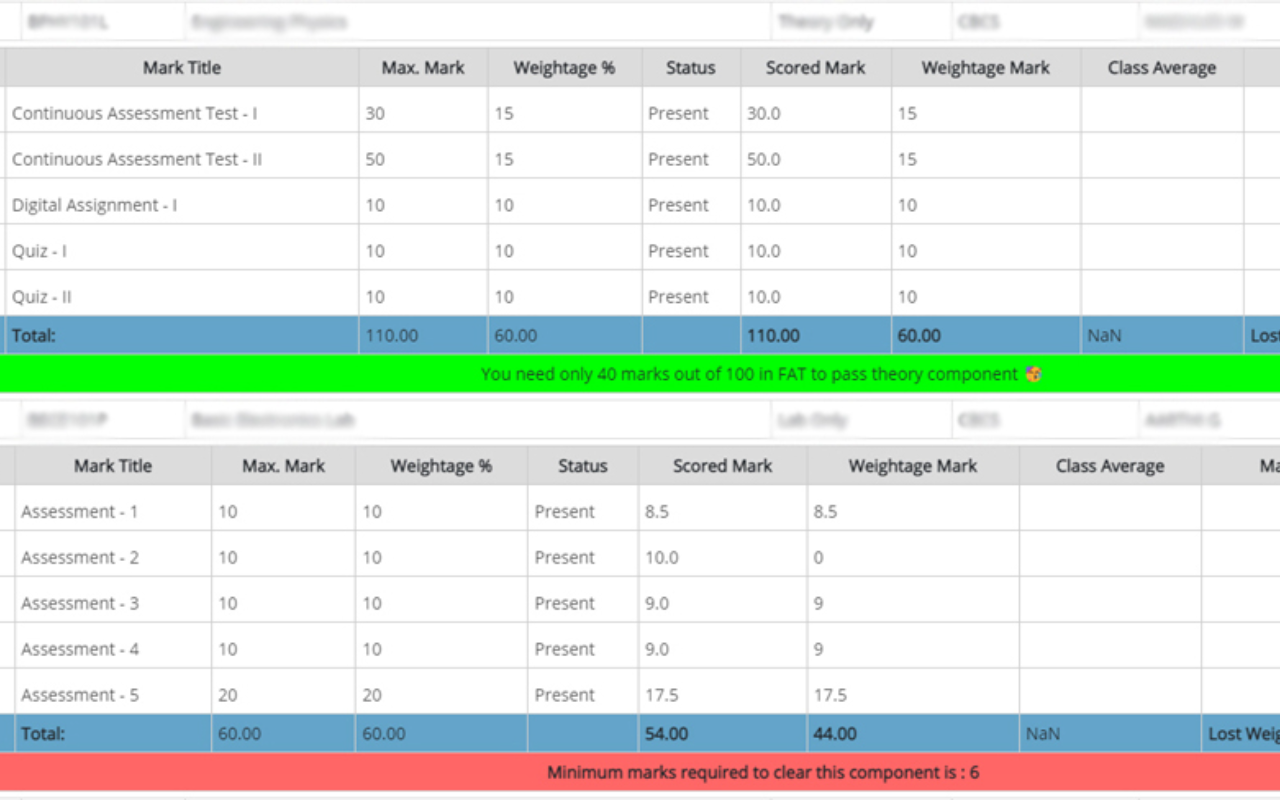Click the 'Quiz - II' mark title
The height and width of the screenshot is (800, 1280).
(42, 298)
